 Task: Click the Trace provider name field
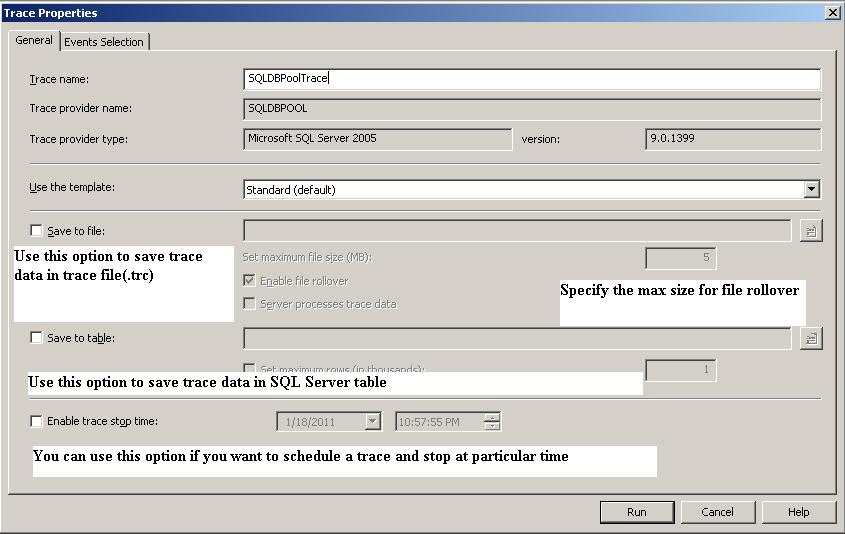(x=532, y=109)
